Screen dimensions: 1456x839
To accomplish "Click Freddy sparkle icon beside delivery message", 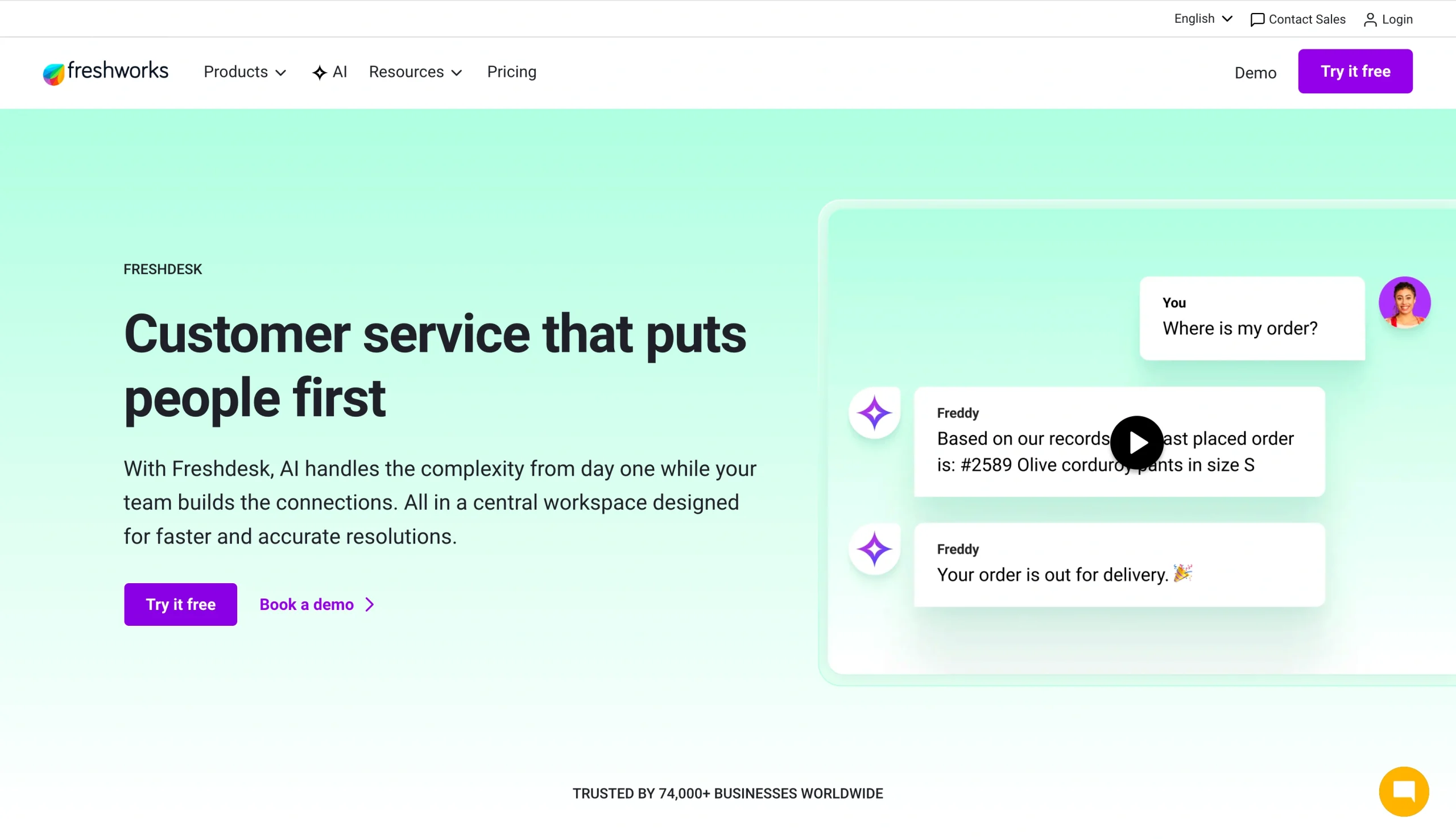I will click(x=874, y=549).
